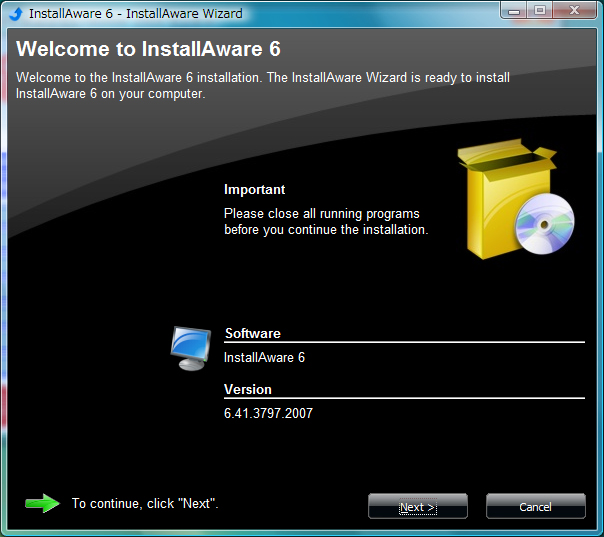604x537 pixels.
Task: Click the green arrow icon beside continue hint
Action: pos(42,503)
